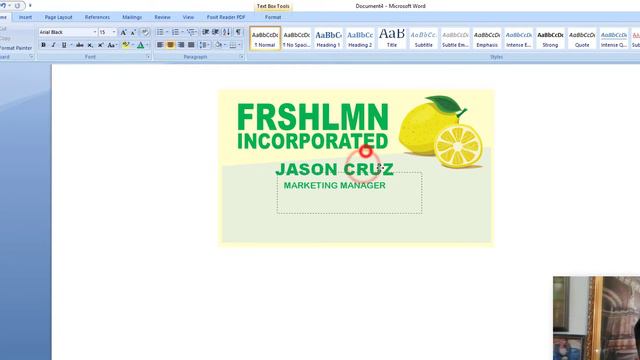Switch to the References tab
This screenshot has height=360, width=640.
[x=97, y=17]
